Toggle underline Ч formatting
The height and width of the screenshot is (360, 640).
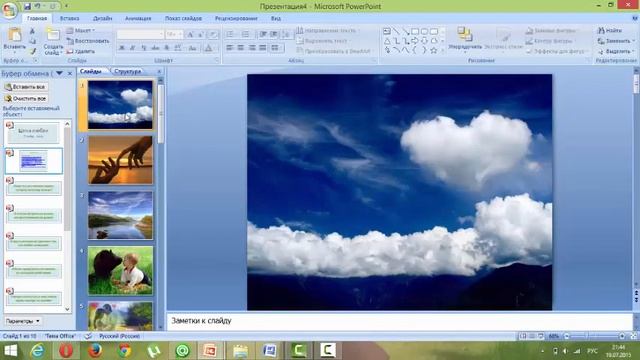[x=144, y=48]
